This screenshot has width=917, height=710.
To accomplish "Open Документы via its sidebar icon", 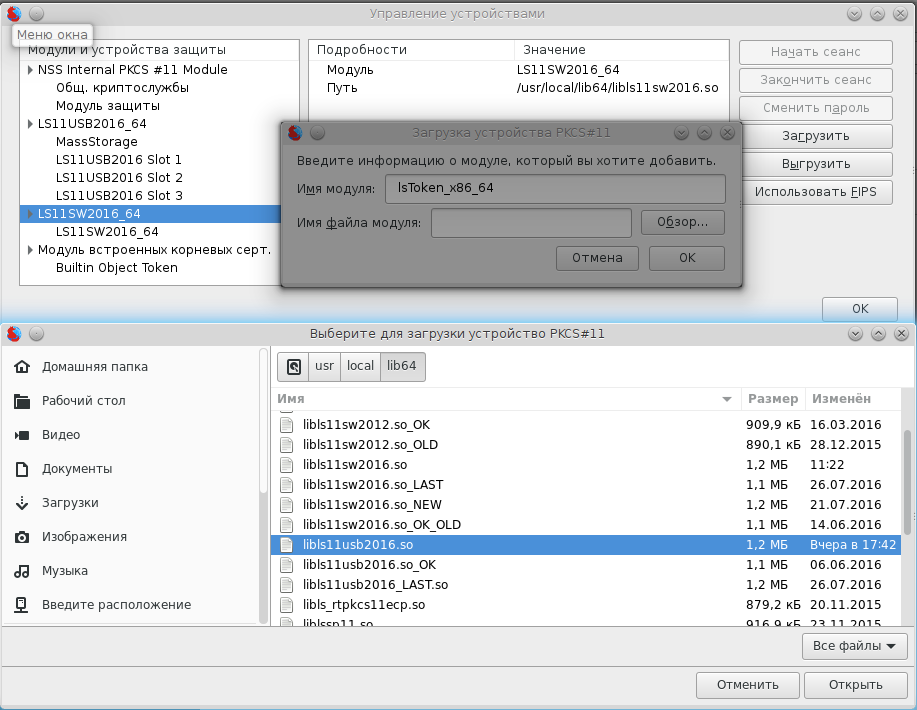I will (22, 469).
